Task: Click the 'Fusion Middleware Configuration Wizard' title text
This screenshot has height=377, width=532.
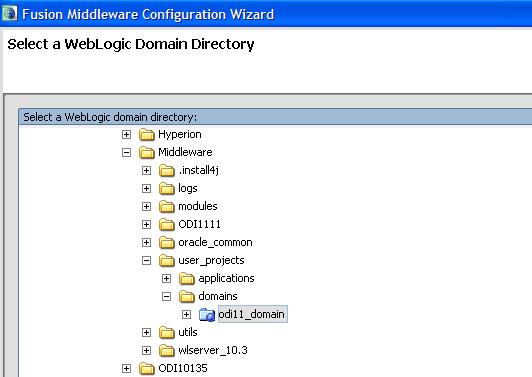Action: pyautogui.click(x=148, y=15)
